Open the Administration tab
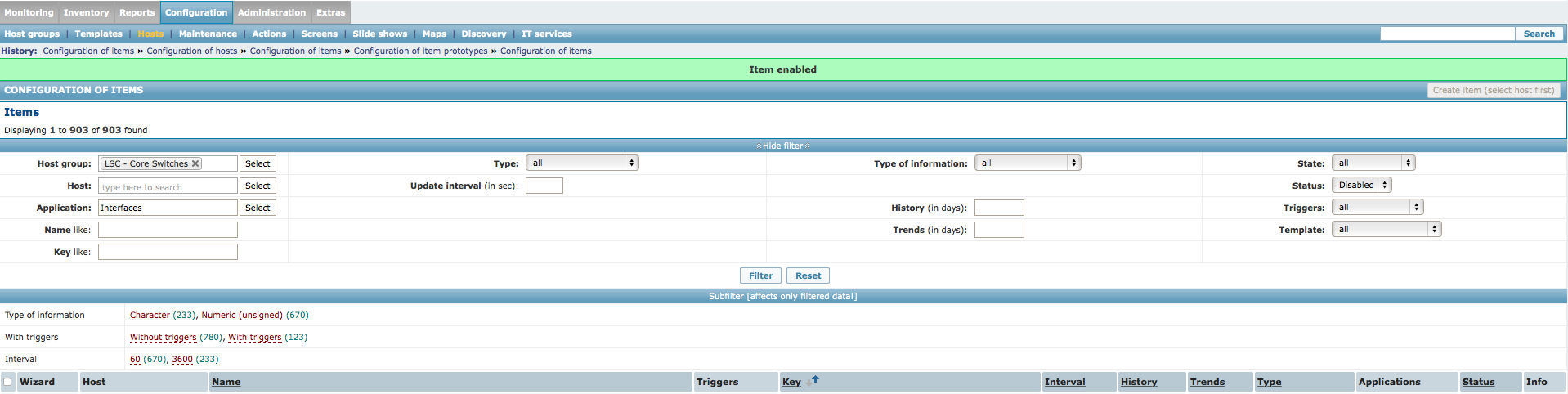This screenshot has width=1568, height=394. [271, 12]
